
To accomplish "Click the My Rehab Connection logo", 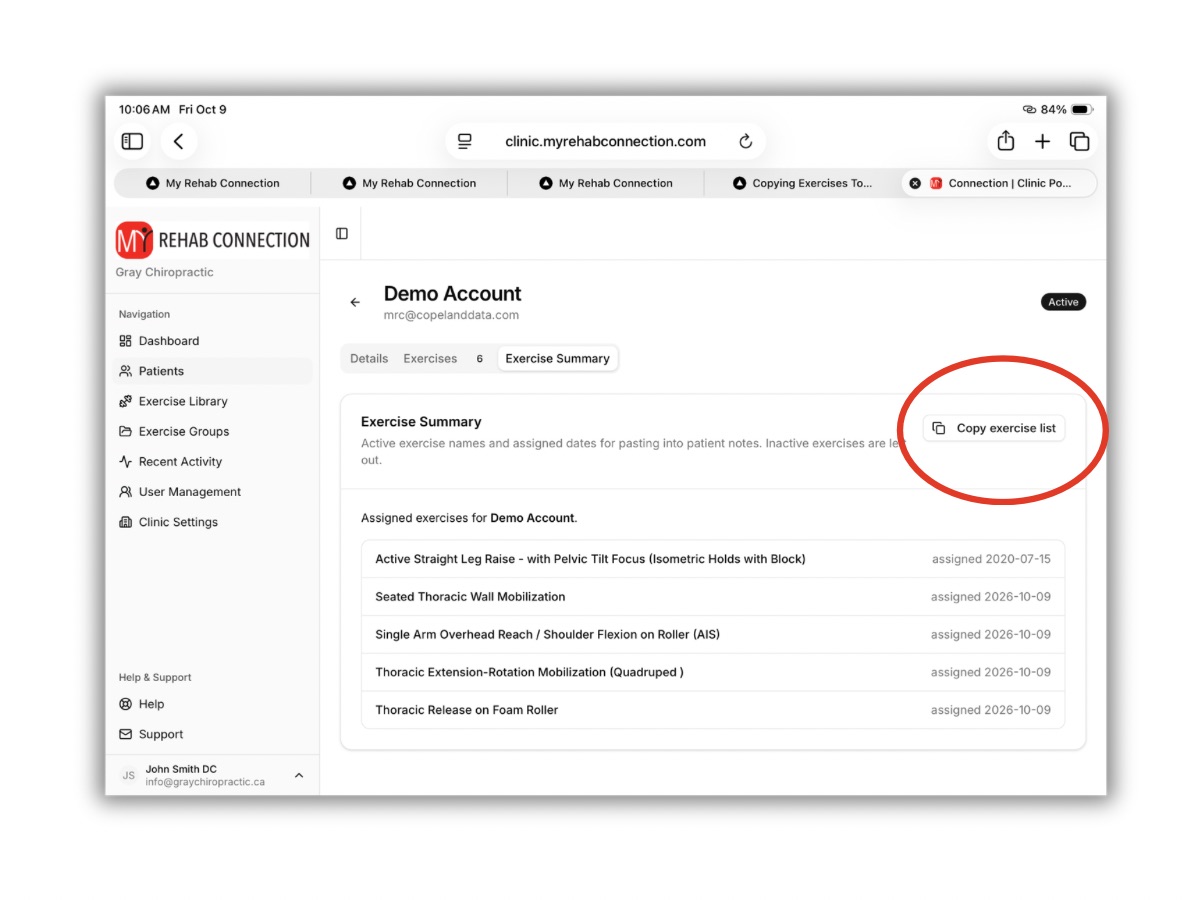I will pyautogui.click(x=213, y=240).
